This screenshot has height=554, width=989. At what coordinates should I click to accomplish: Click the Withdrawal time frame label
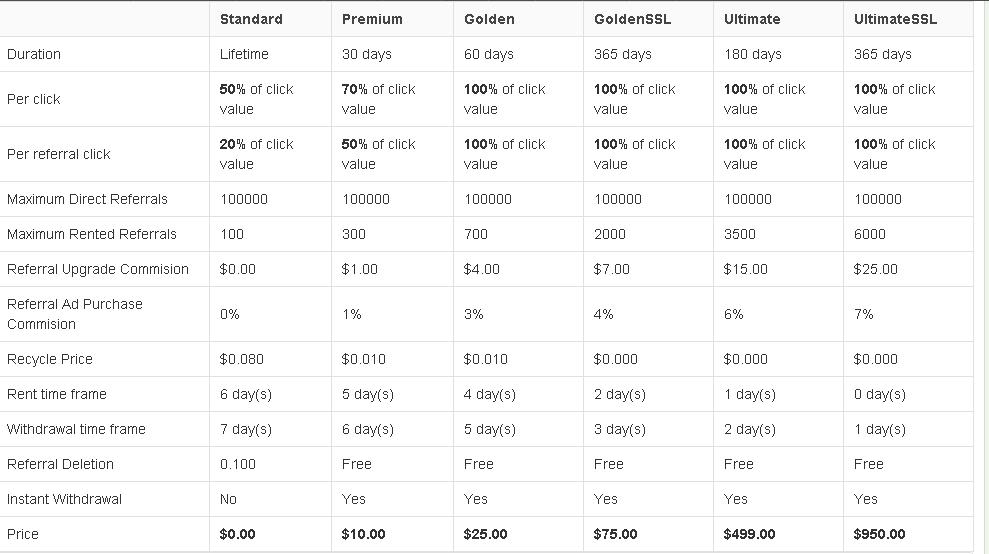point(76,429)
